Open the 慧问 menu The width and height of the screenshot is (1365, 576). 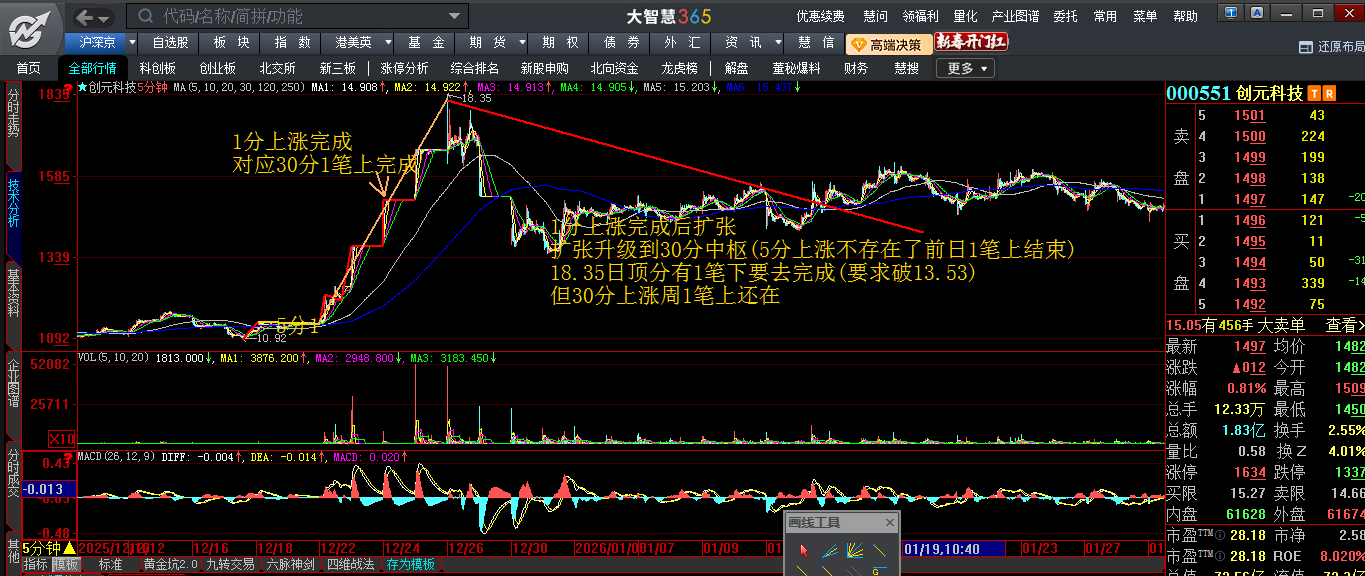(x=875, y=16)
